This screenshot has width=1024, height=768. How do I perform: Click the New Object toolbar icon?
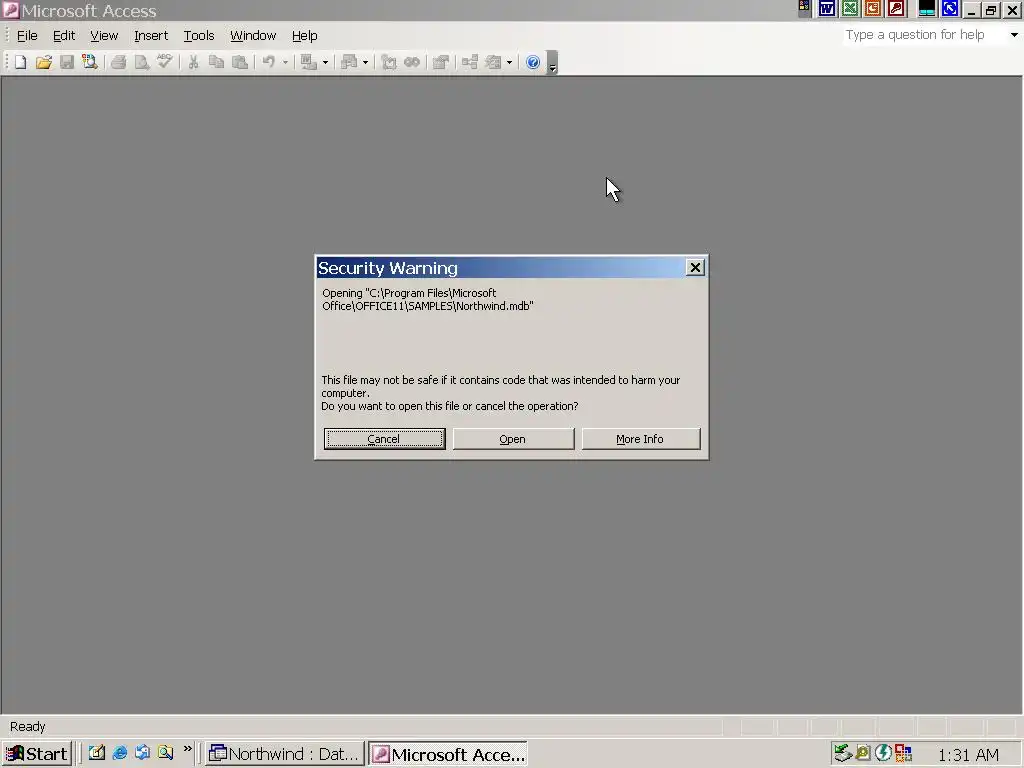[x=493, y=62]
